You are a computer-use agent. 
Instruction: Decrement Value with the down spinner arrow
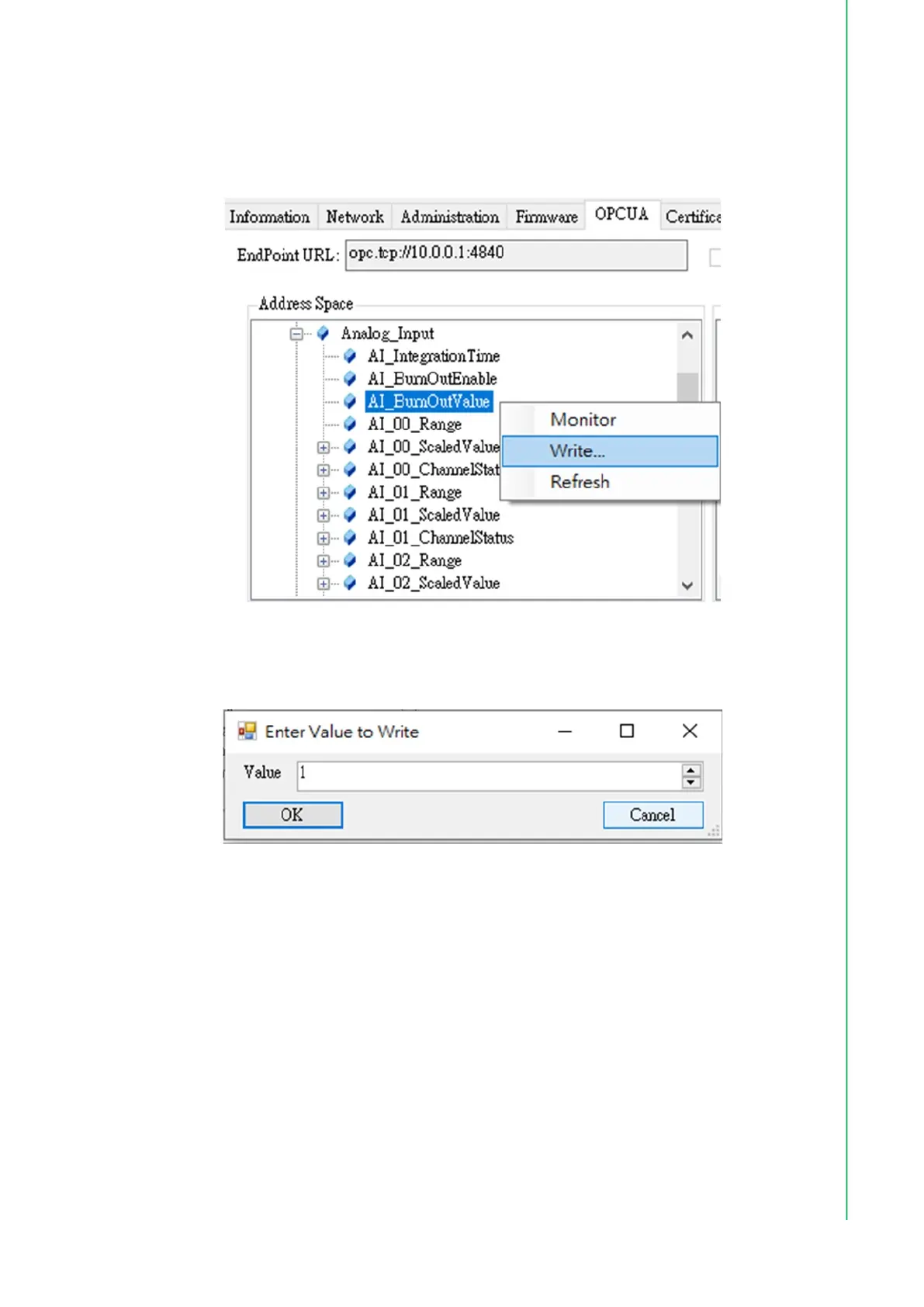click(x=691, y=782)
